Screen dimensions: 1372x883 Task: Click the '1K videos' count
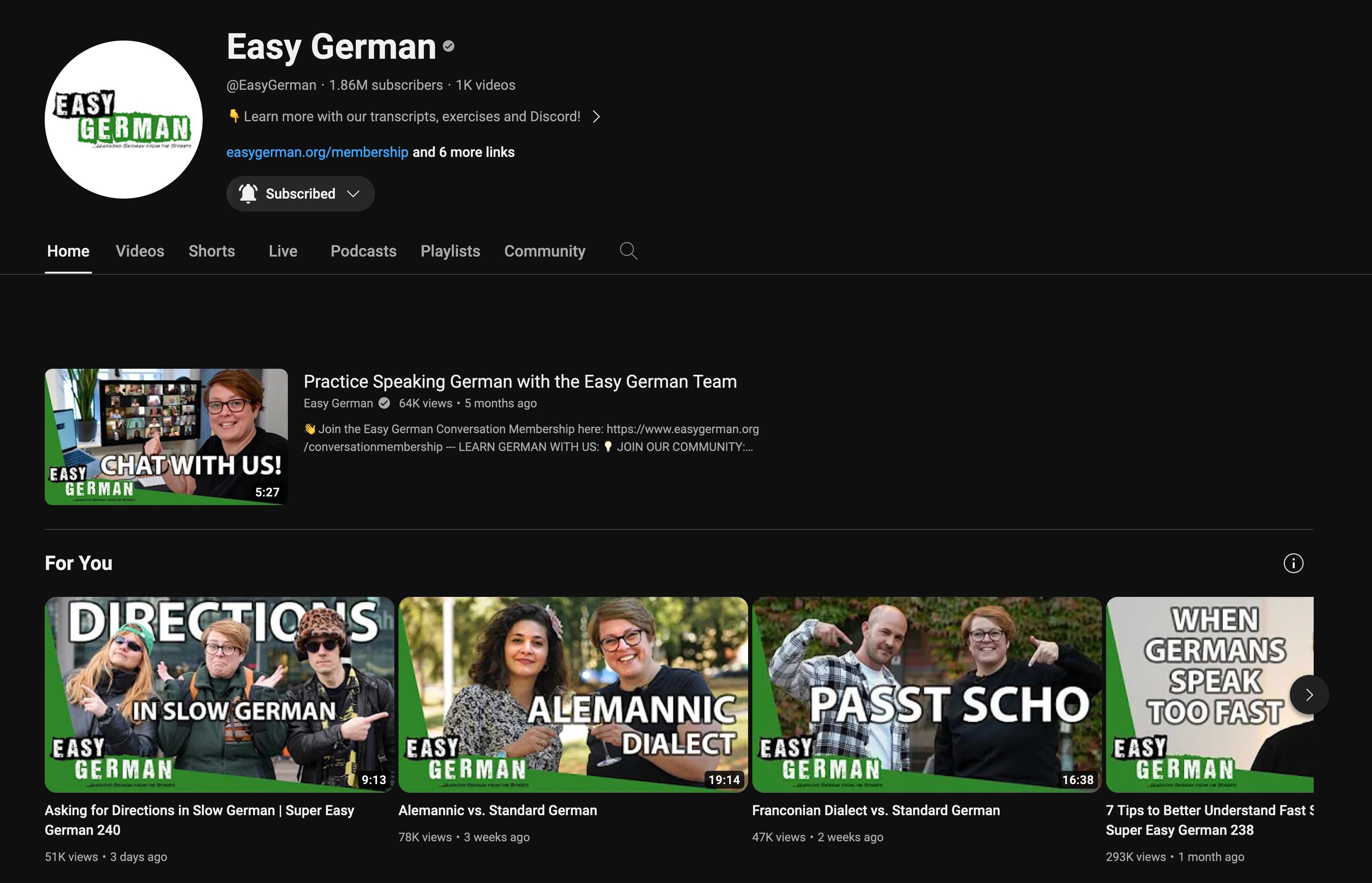coord(485,85)
